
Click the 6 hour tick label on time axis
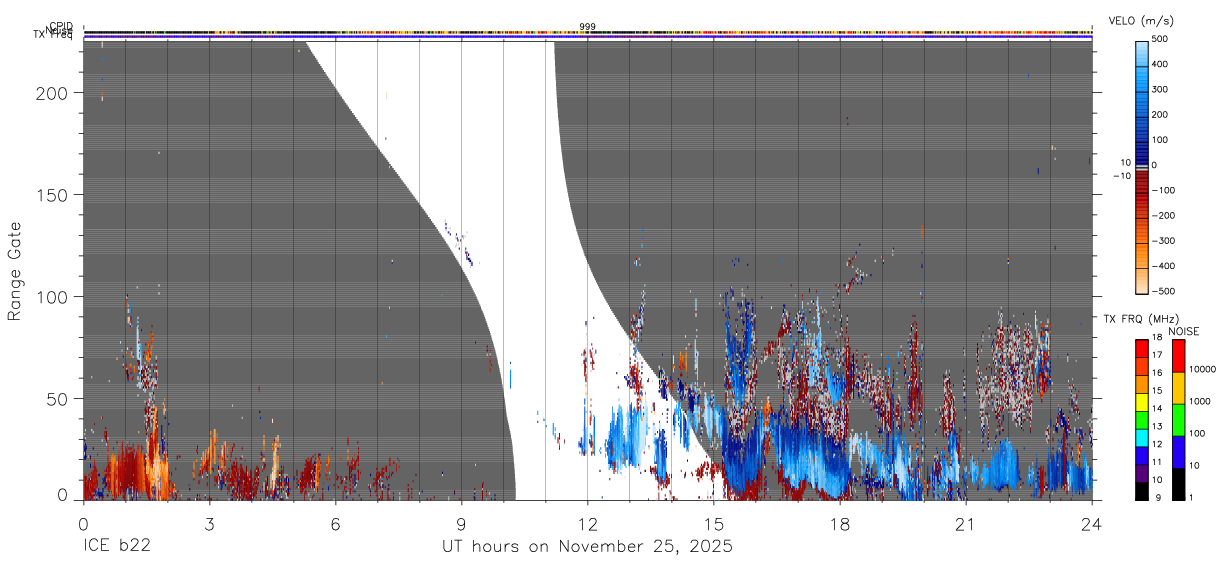coord(335,523)
